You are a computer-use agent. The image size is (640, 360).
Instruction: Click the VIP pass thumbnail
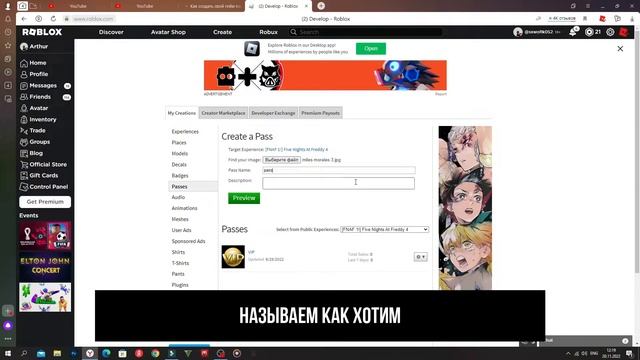pos(233,257)
